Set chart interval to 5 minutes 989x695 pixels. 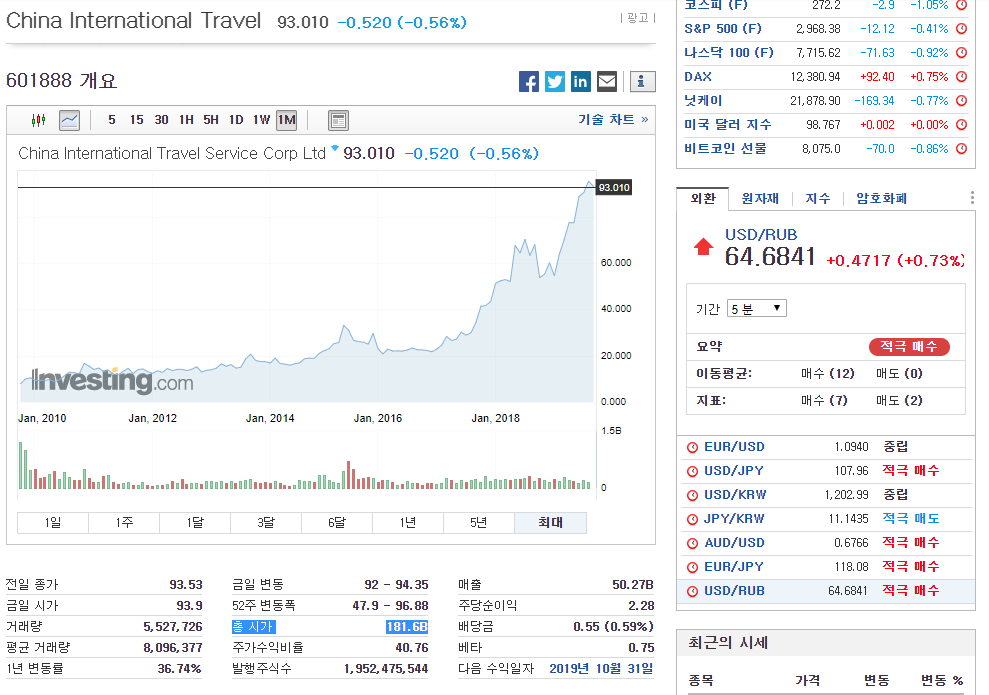point(112,120)
